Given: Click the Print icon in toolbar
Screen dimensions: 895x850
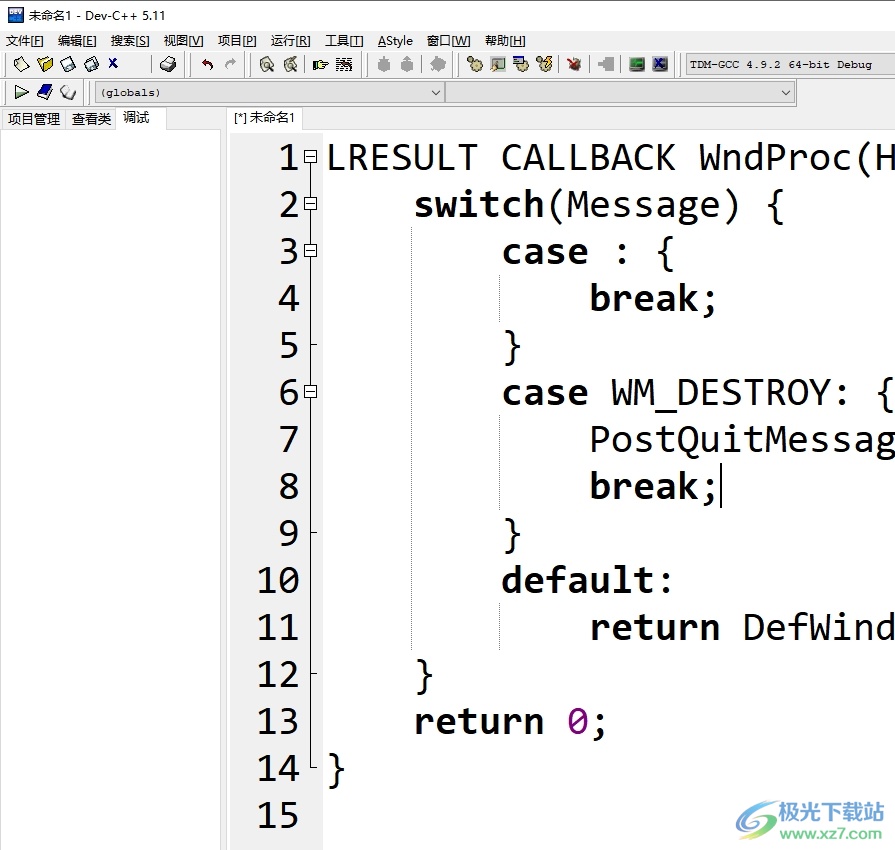Looking at the screenshot, I should [168, 64].
